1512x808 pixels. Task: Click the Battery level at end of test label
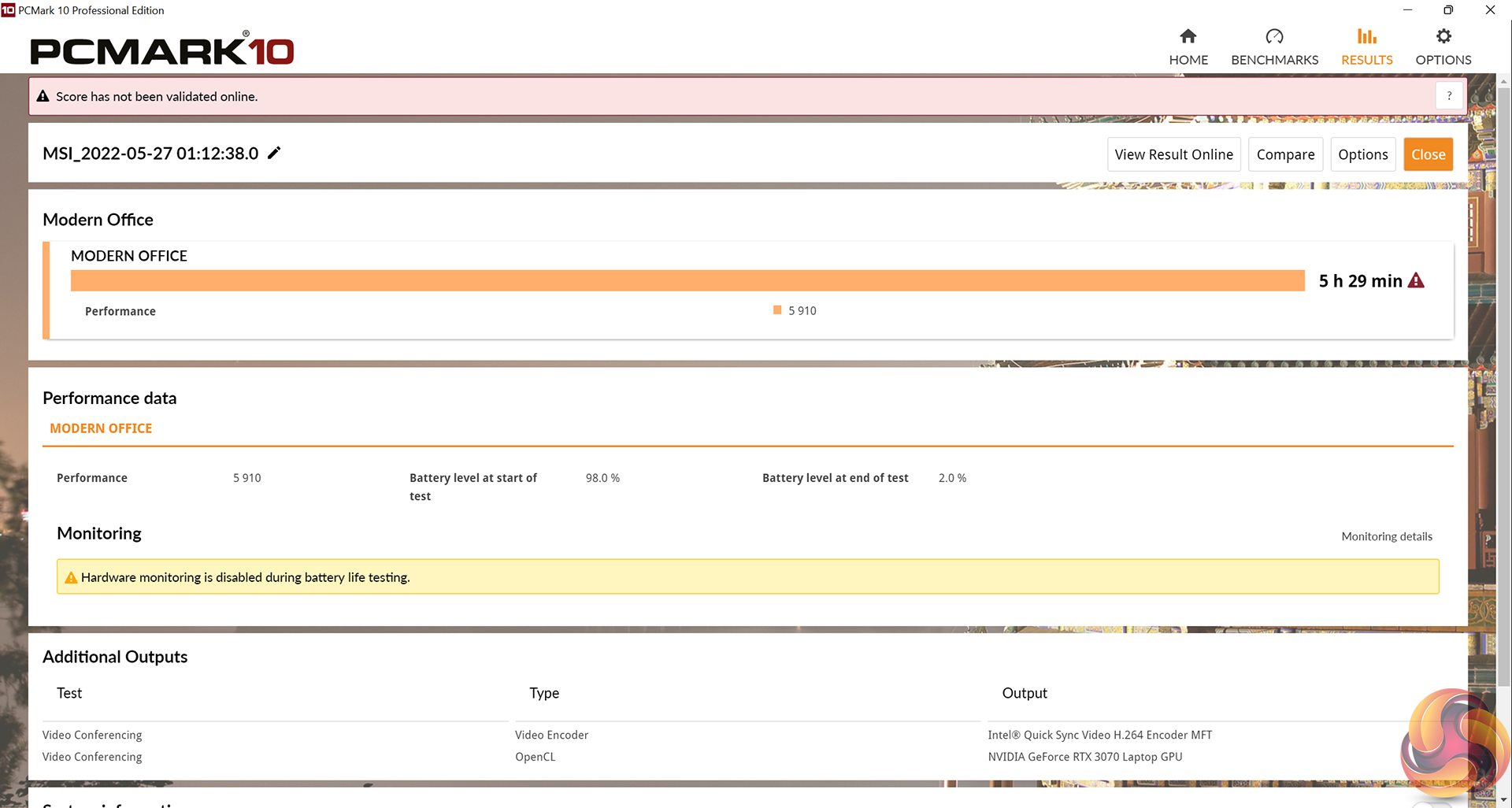click(836, 478)
